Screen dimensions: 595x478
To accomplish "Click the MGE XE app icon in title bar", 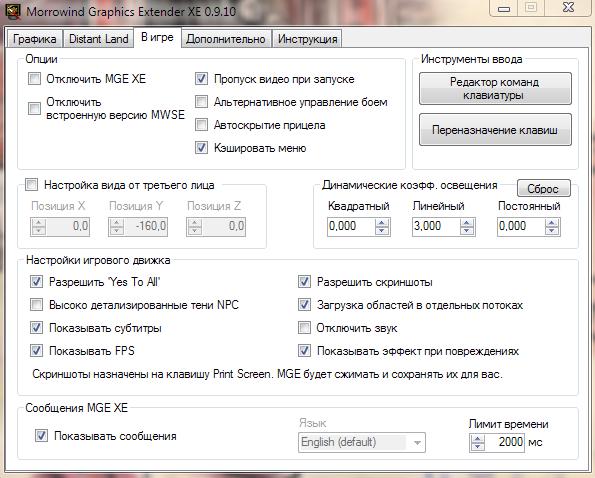I will [x=13, y=11].
